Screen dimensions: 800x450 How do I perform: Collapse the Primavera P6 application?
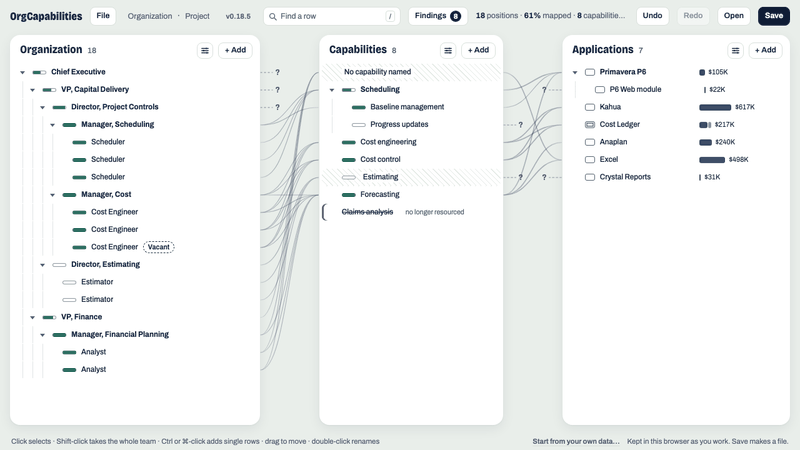tap(575, 72)
